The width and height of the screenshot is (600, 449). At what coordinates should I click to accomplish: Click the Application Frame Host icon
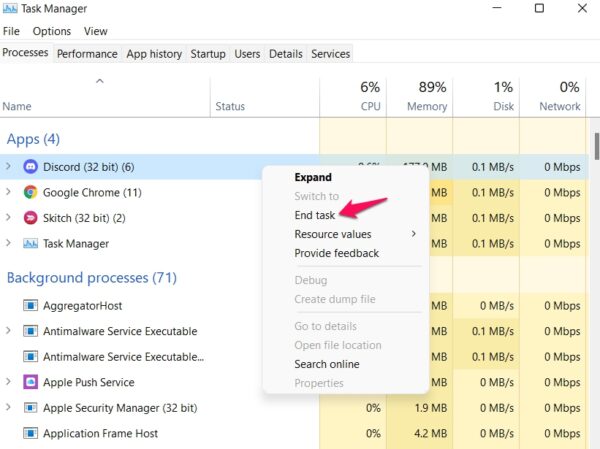31,433
